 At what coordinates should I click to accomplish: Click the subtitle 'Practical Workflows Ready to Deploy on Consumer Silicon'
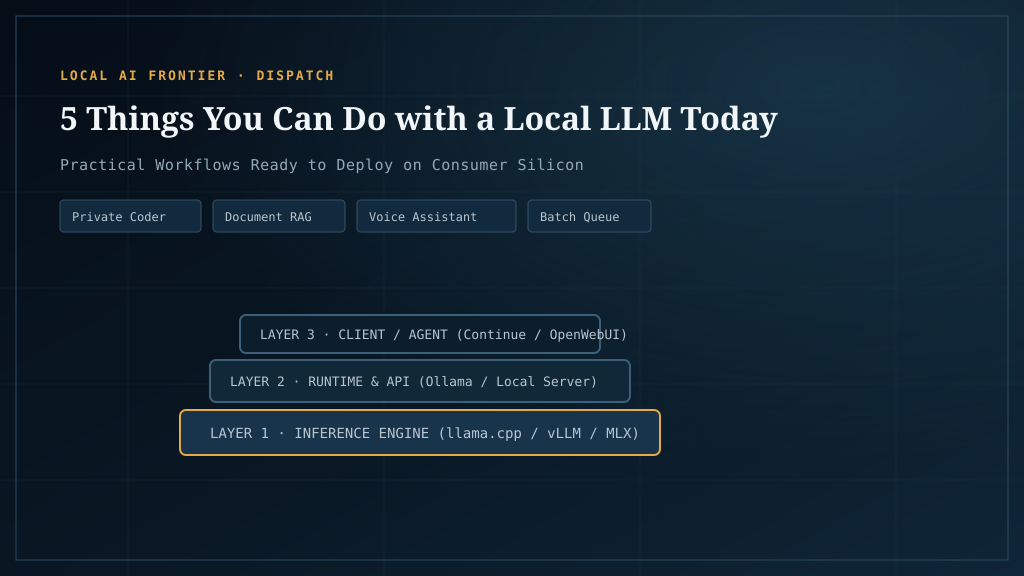click(322, 165)
